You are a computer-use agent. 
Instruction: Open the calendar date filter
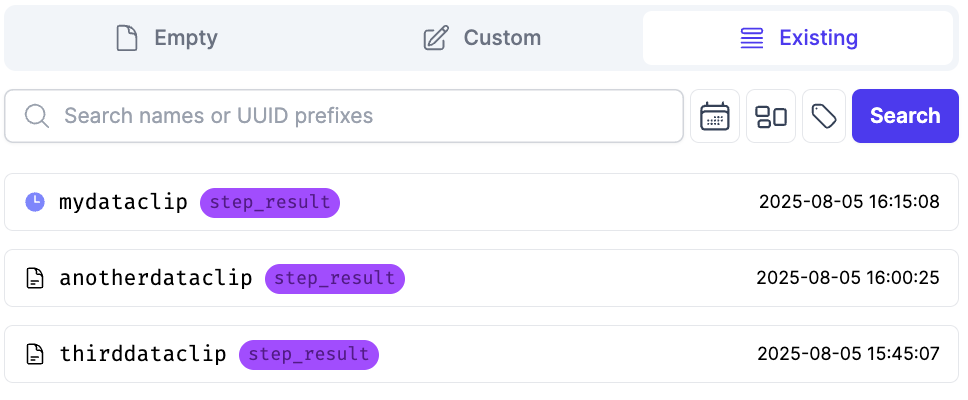[x=715, y=116]
